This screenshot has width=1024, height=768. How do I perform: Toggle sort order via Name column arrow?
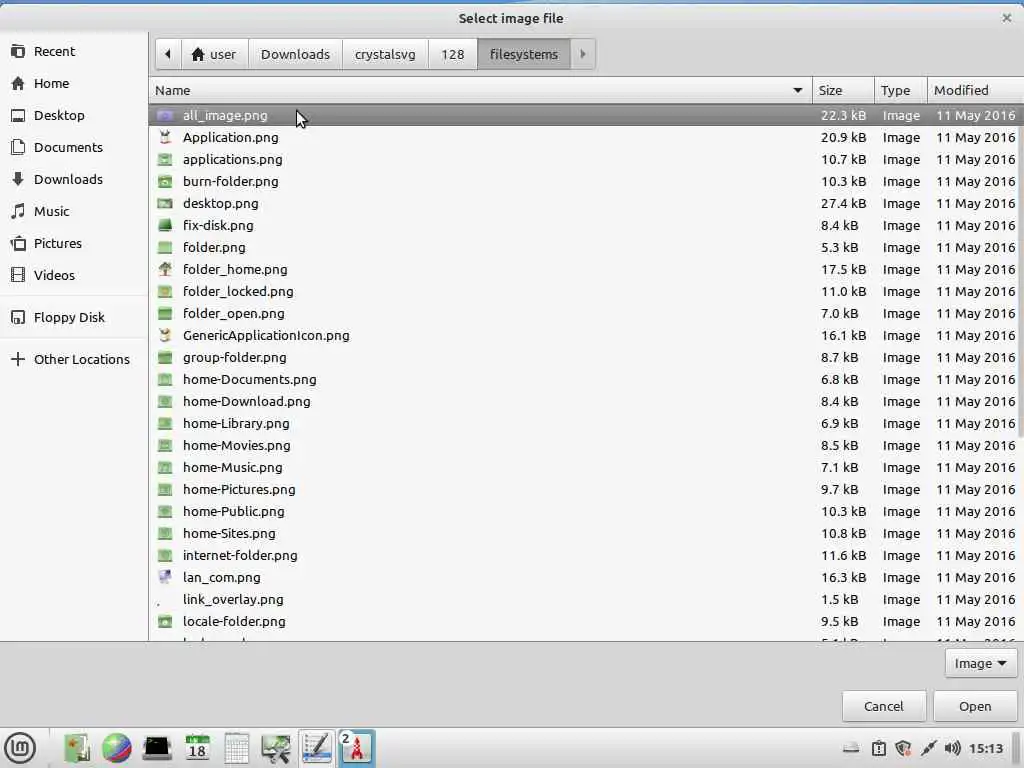tap(797, 90)
